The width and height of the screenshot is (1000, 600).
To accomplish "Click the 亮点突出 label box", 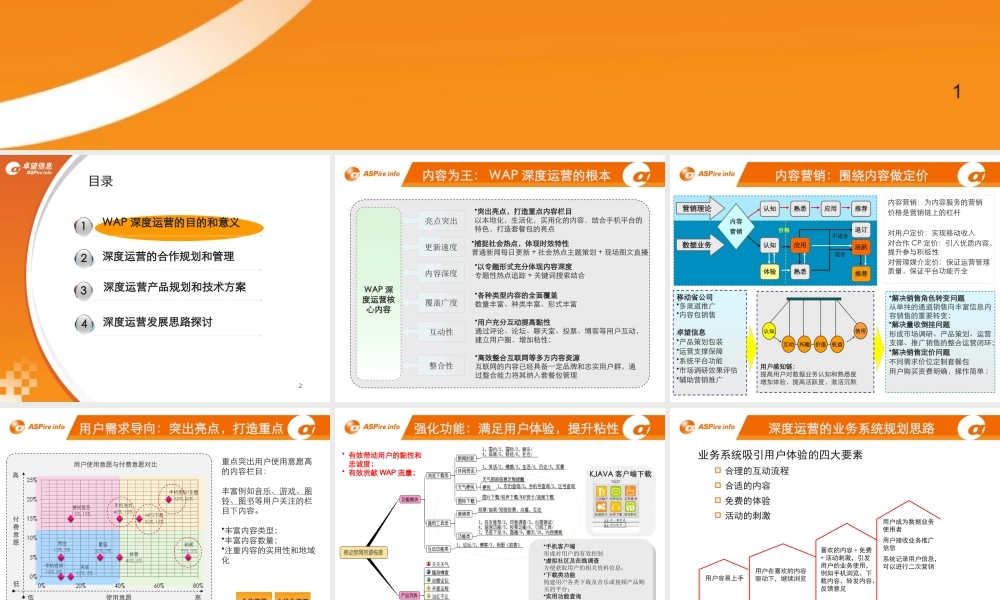I will [x=441, y=221].
